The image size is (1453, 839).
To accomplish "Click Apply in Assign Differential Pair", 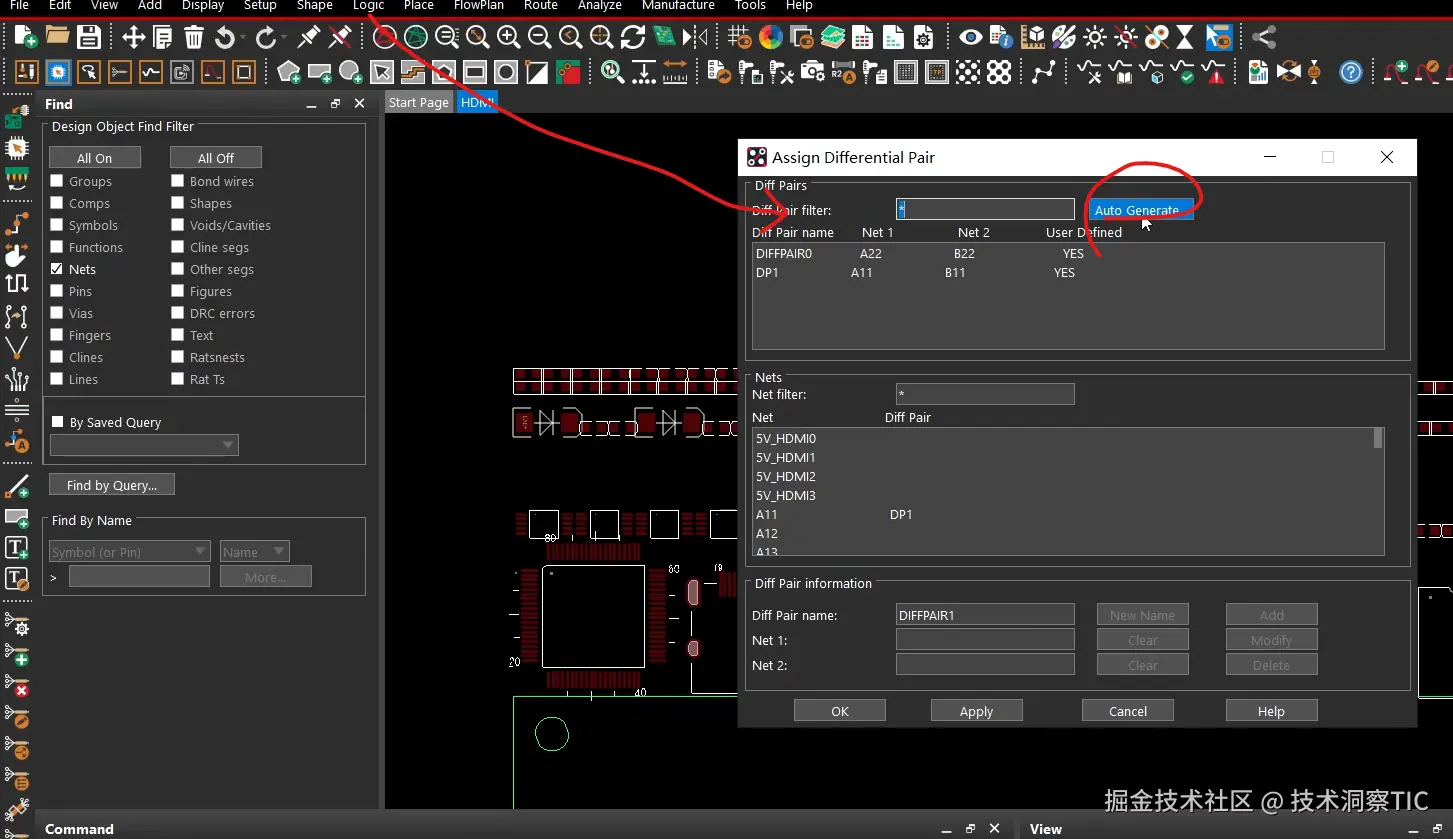I will coord(977,711).
